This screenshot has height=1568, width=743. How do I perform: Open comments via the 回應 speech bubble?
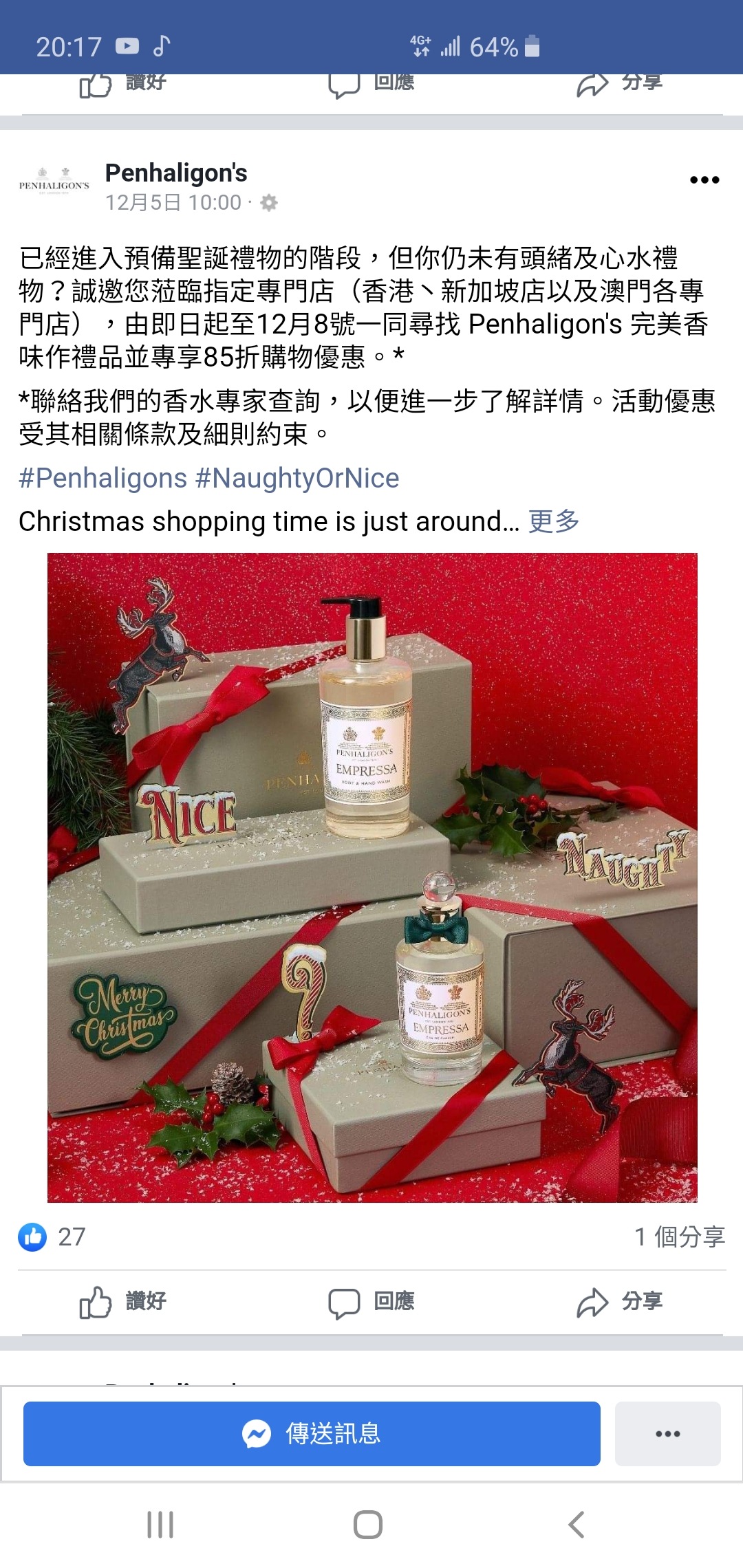[x=344, y=1303]
